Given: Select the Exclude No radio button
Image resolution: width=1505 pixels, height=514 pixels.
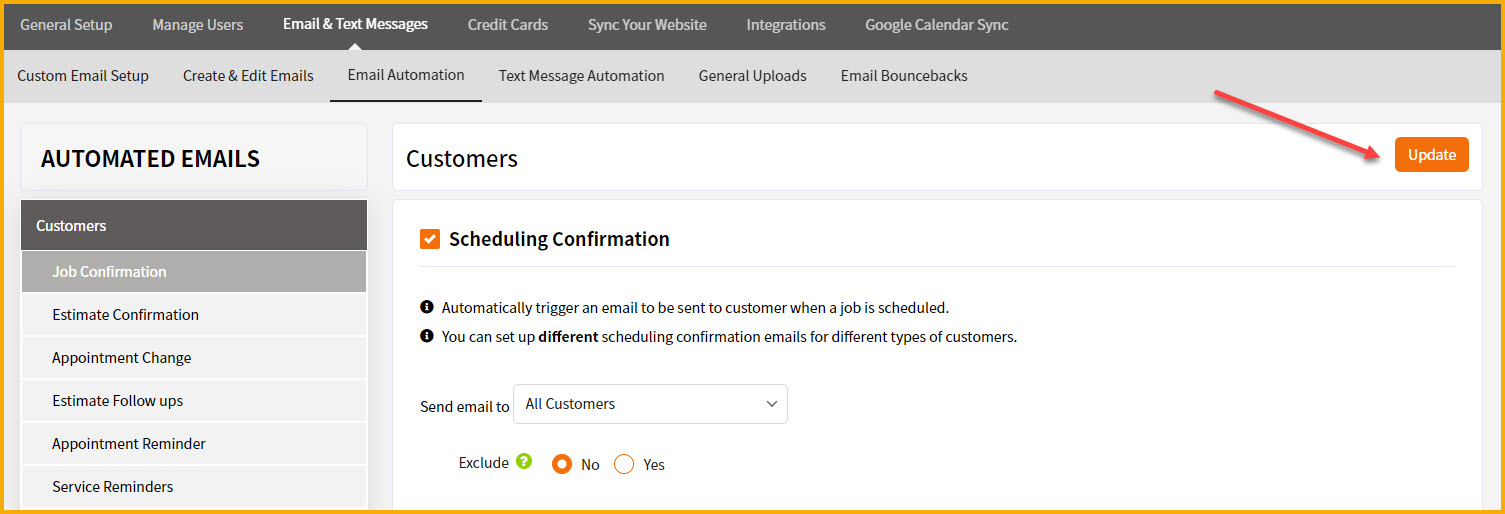Looking at the screenshot, I should coord(562,464).
